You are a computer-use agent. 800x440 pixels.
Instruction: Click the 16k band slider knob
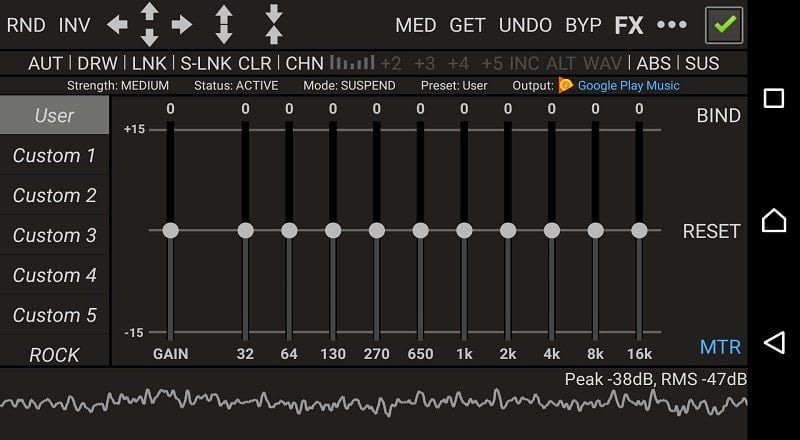tap(639, 230)
